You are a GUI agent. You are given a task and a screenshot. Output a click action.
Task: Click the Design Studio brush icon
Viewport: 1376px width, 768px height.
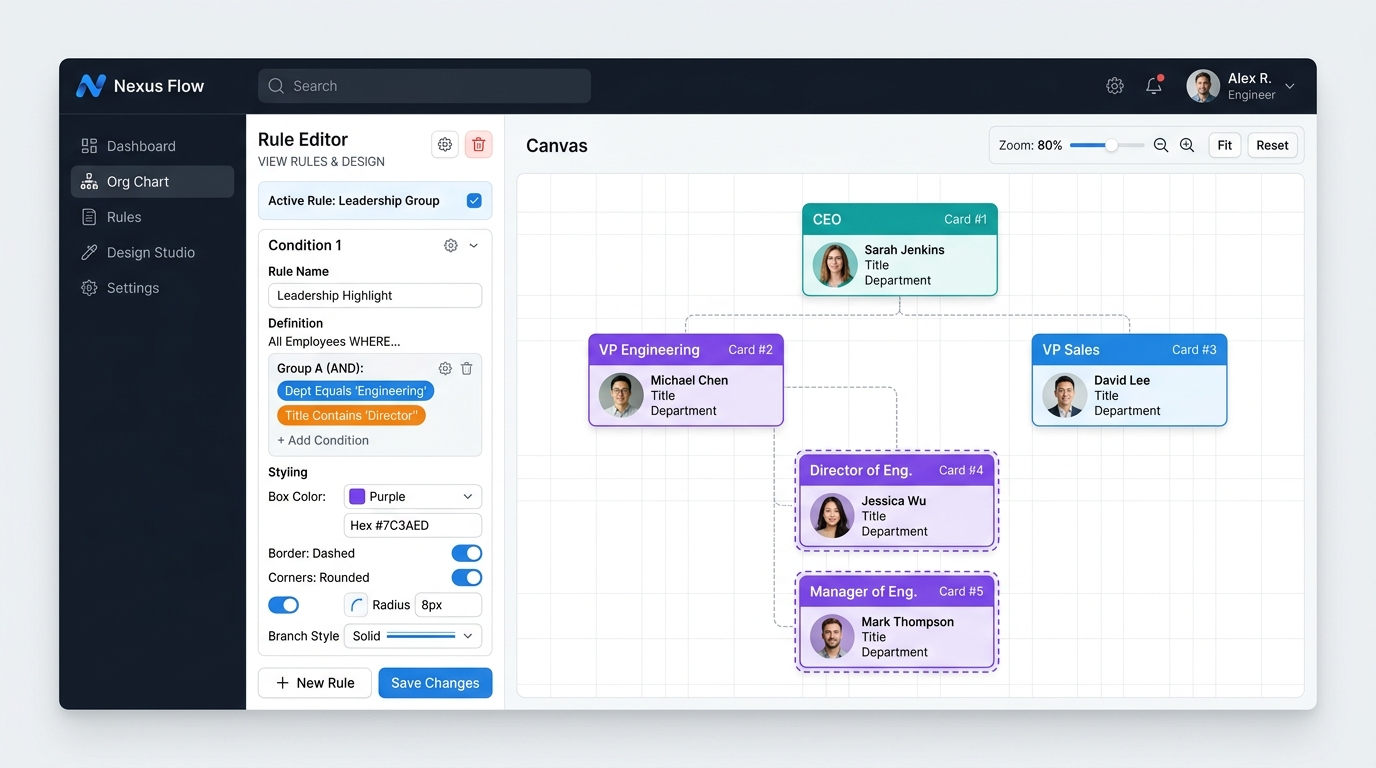coord(90,252)
